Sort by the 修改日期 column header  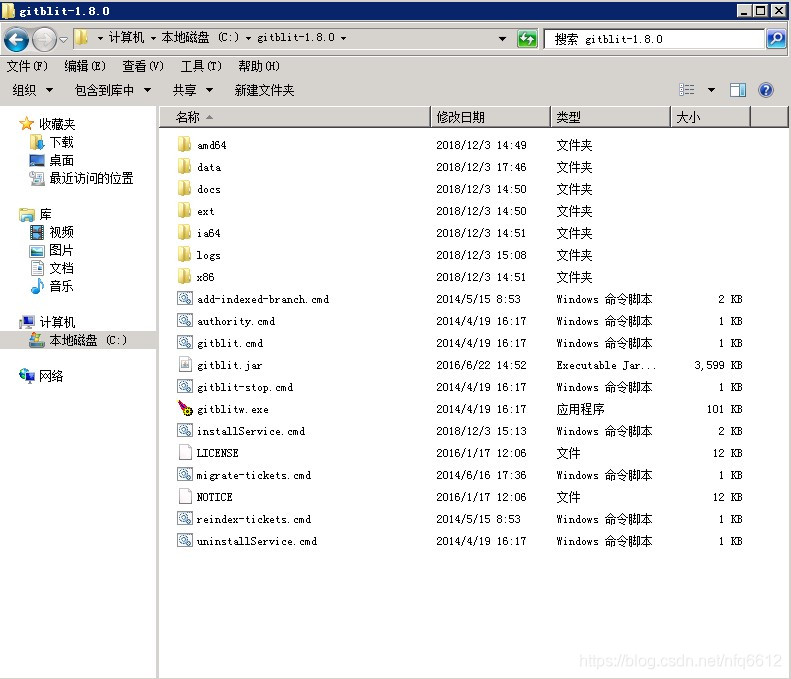490,117
